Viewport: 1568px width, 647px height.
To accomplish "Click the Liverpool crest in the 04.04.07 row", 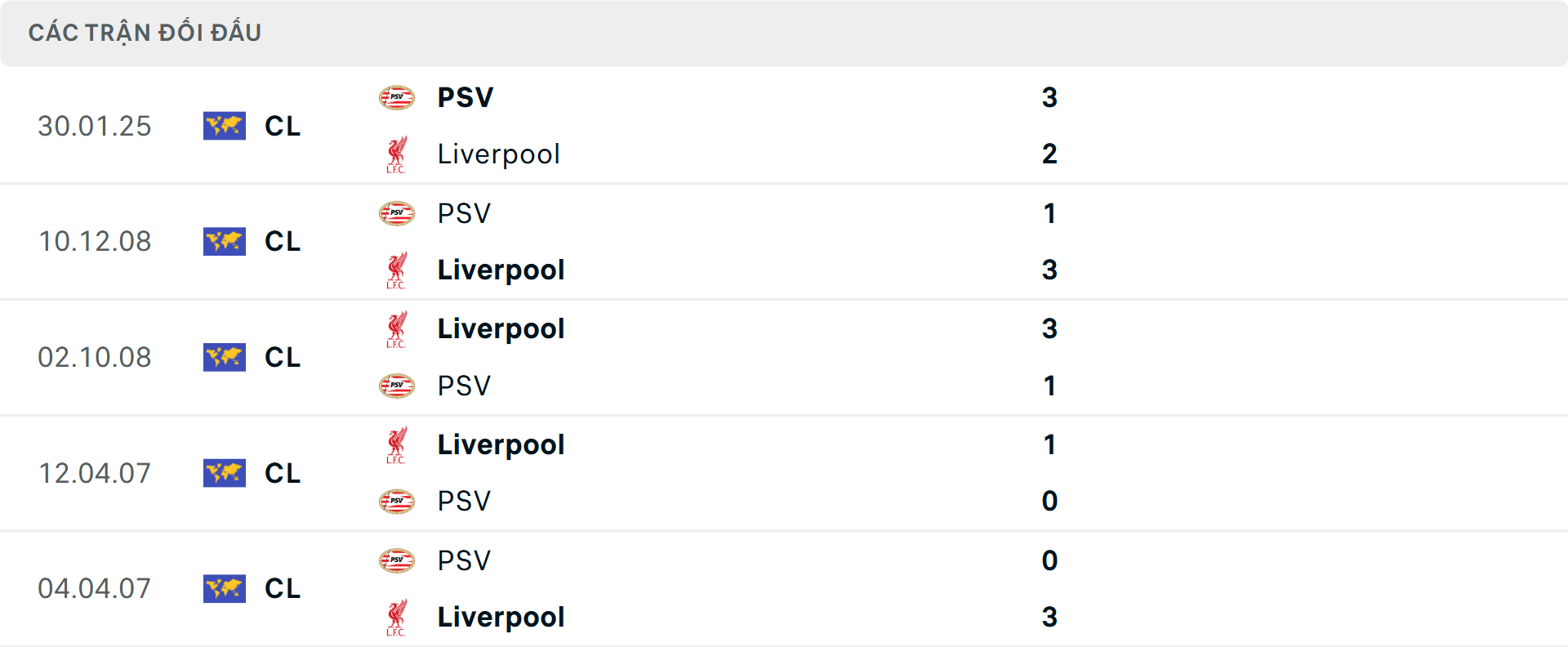I will pos(398,617).
